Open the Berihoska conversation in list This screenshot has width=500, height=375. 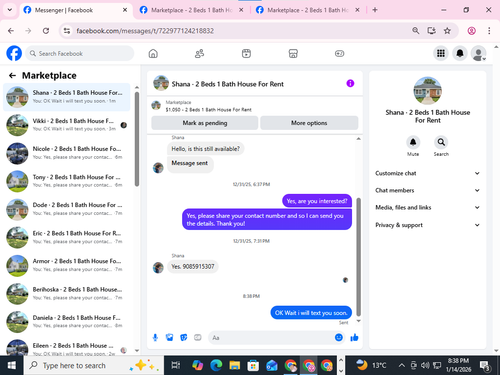(x=67, y=294)
